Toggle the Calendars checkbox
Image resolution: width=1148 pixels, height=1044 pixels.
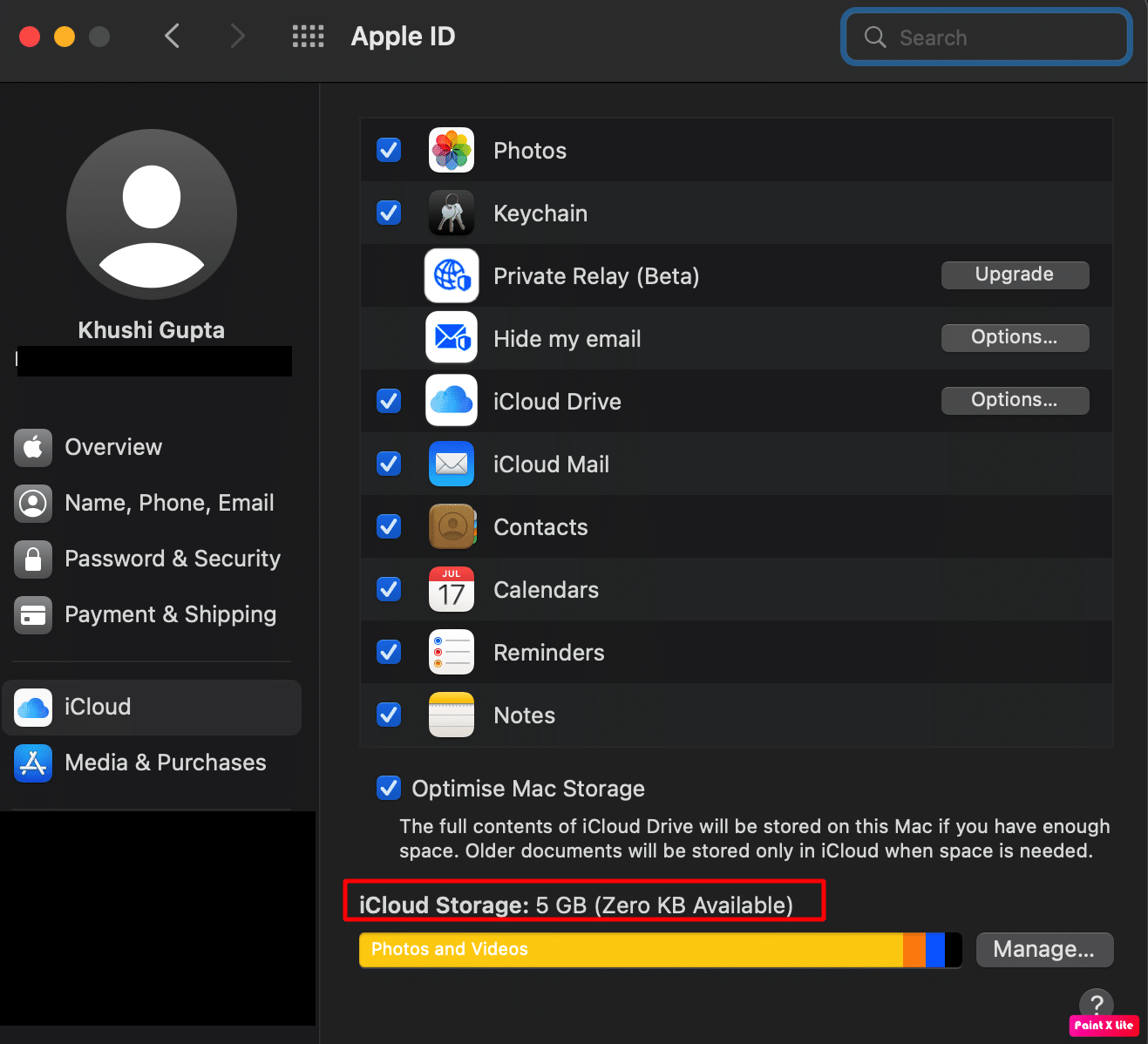pos(389,589)
